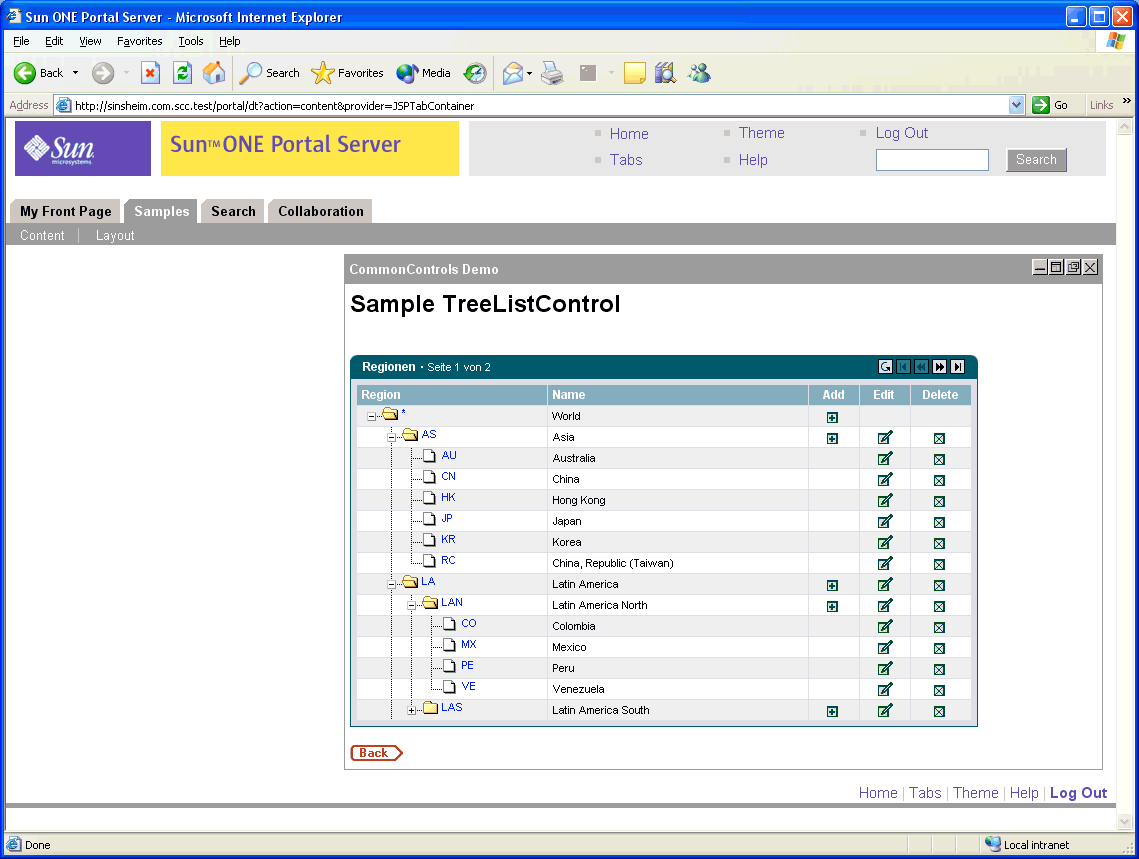Open the Content link
1139x859 pixels.
42,235
